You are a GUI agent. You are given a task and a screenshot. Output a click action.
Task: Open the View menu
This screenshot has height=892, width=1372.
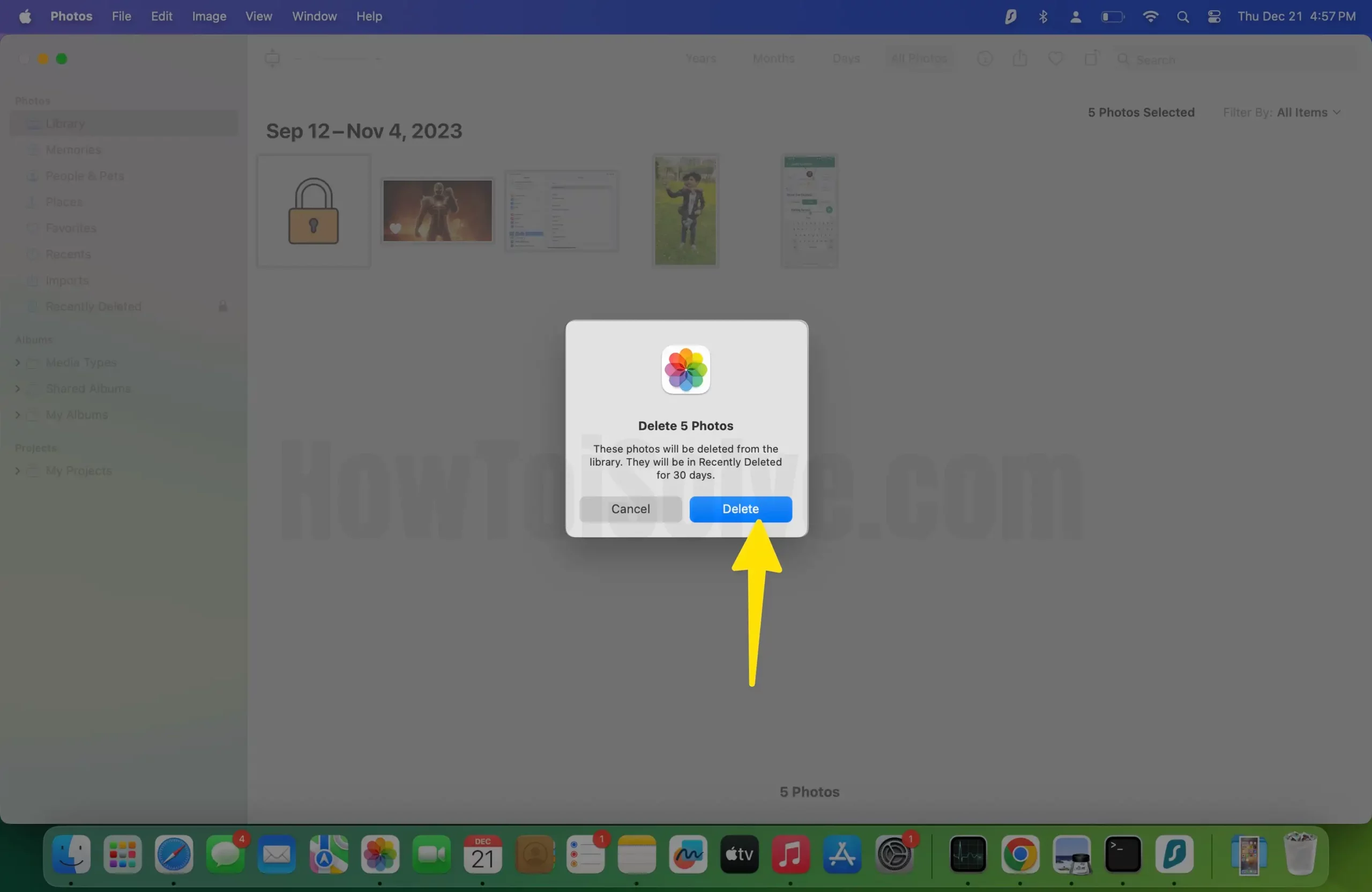258,16
